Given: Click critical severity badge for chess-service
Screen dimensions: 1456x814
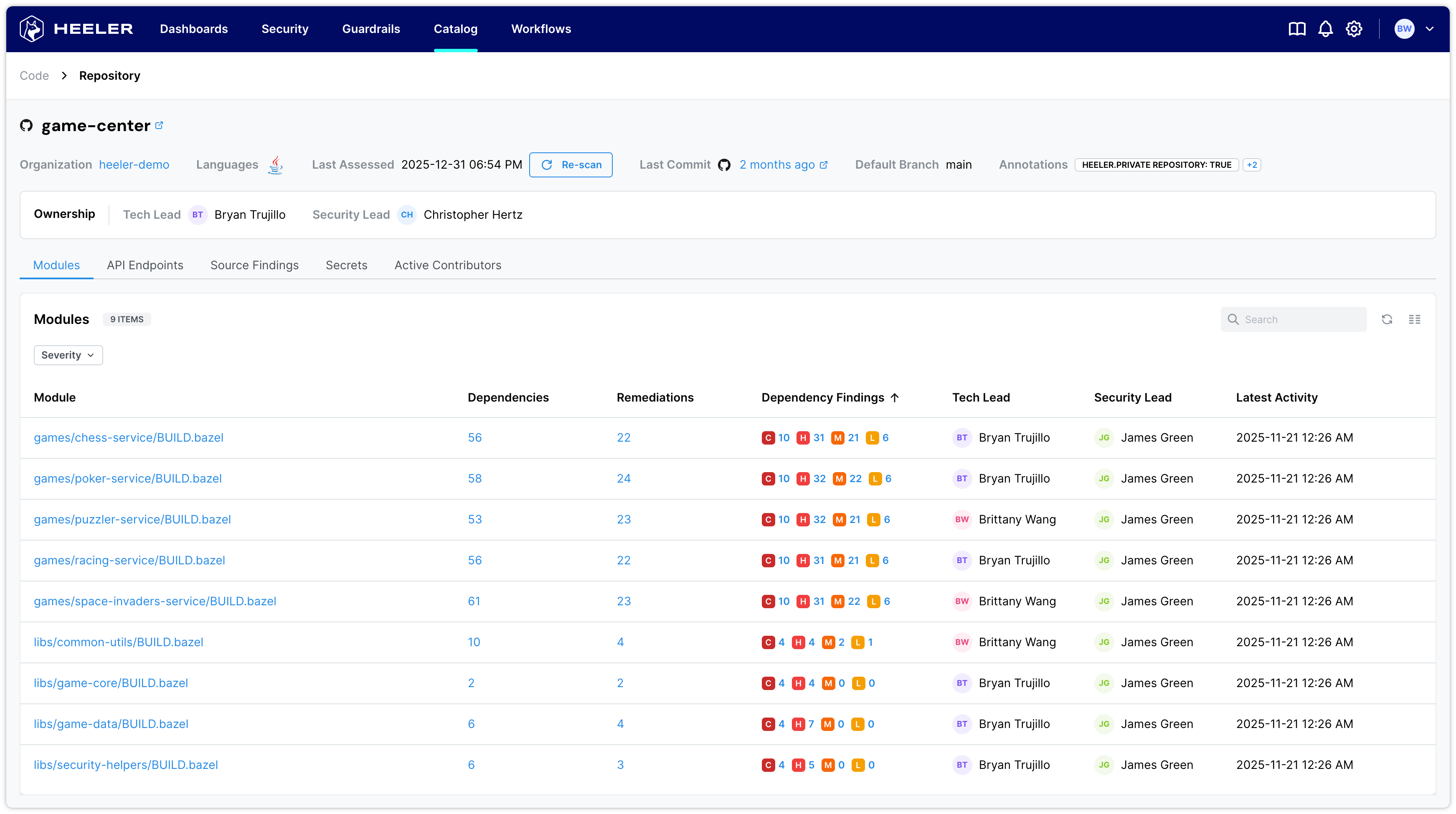Looking at the screenshot, I should [x=768, y=438].
